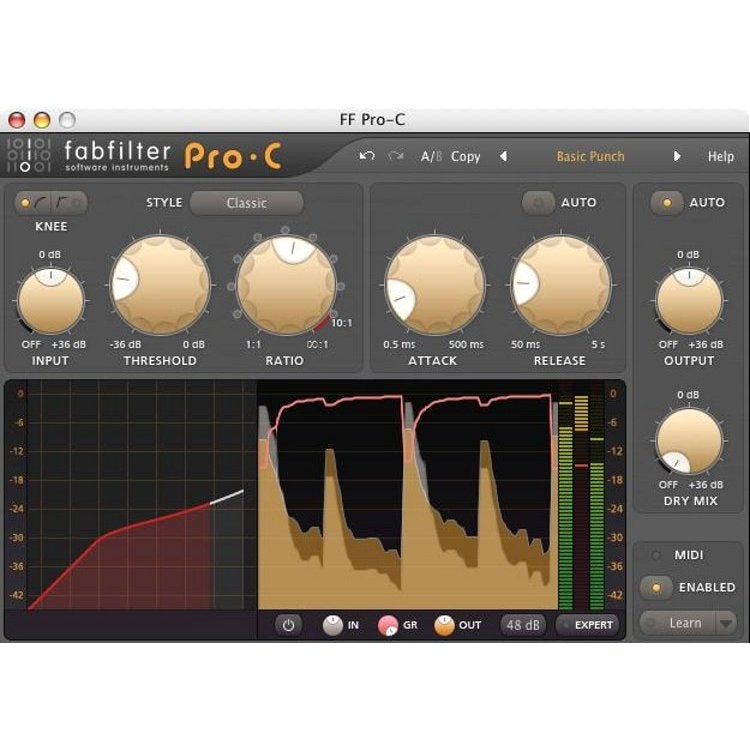Toggle the level display power button
Viewport: 750px width, 750px height.
click(x=288, y=625)
